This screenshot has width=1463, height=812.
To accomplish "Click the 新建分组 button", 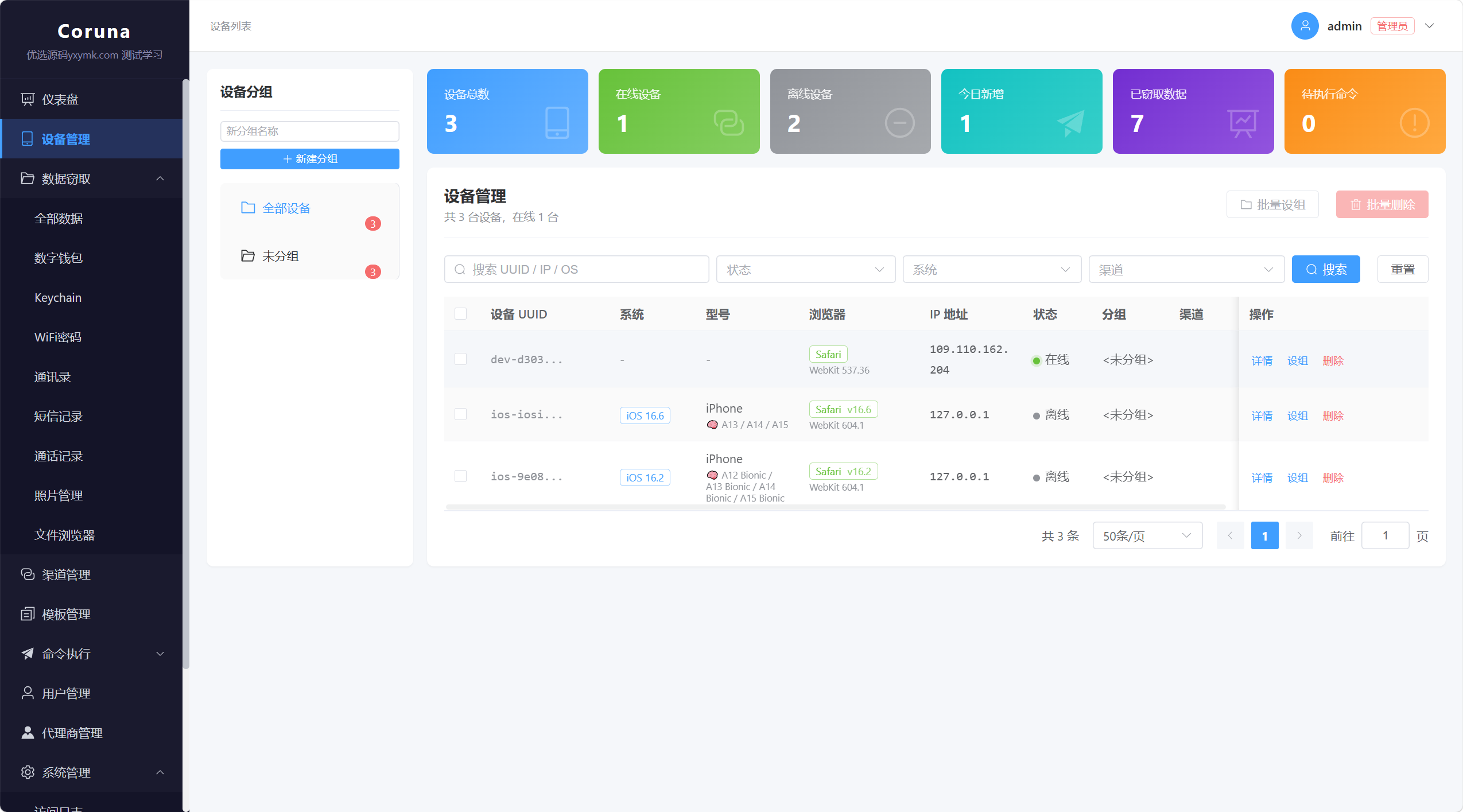I will pos(310,159).
